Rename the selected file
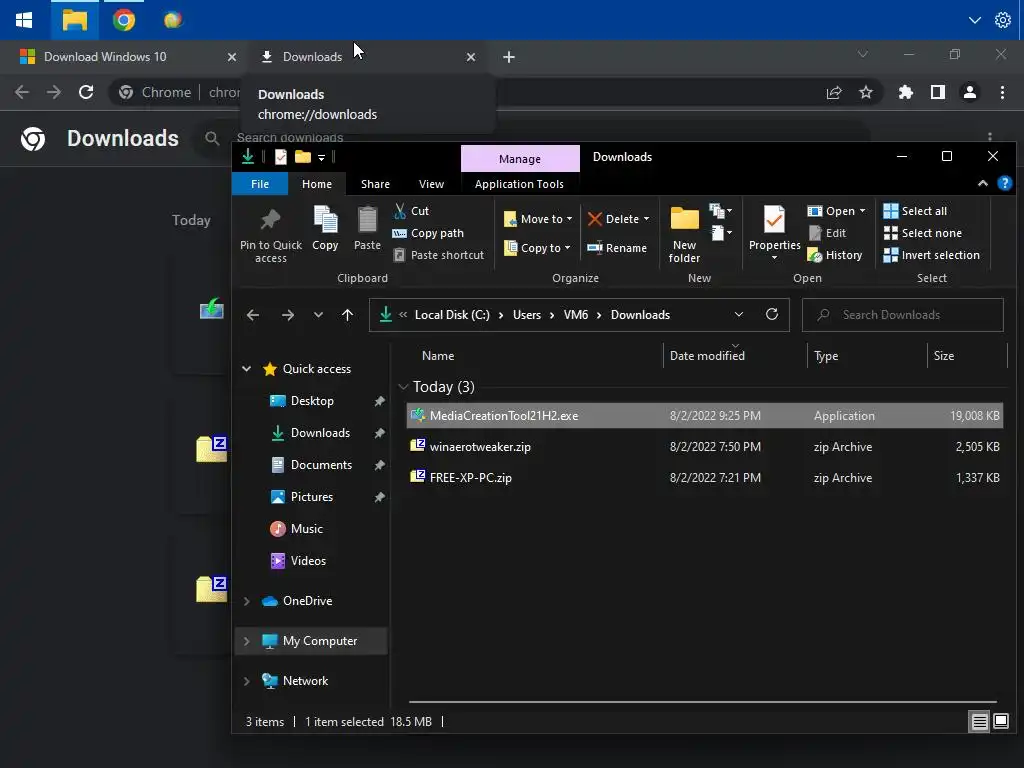 point(616,248)
